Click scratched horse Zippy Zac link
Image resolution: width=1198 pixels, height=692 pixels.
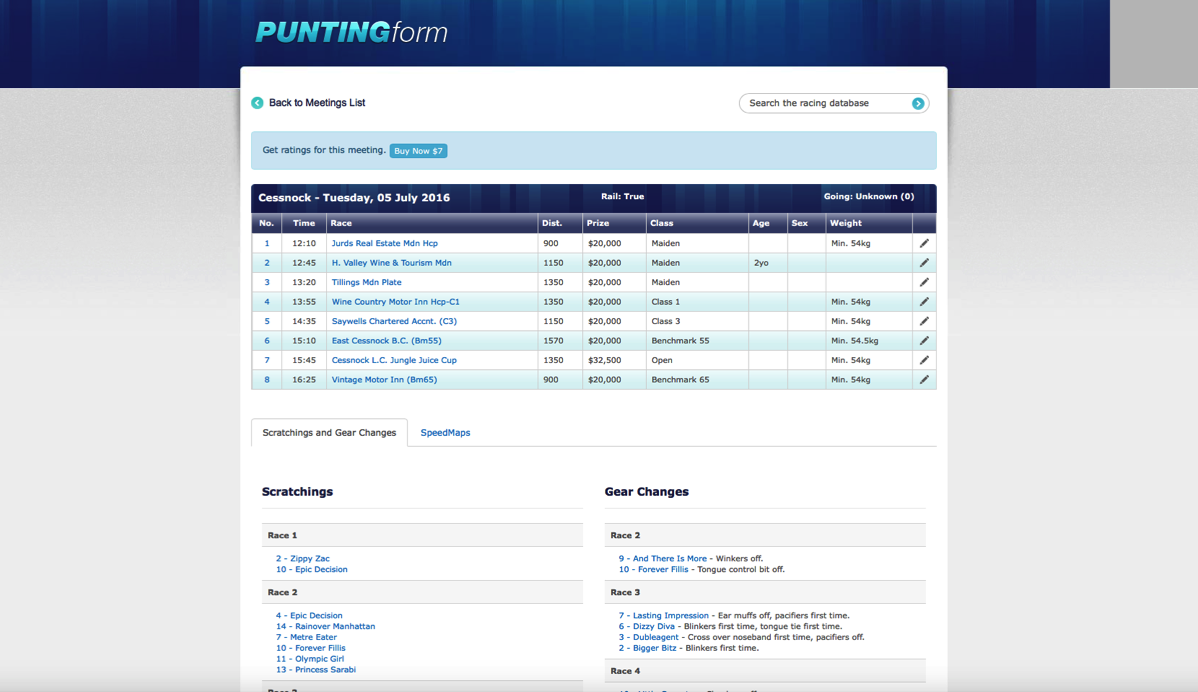pos(309,559)
